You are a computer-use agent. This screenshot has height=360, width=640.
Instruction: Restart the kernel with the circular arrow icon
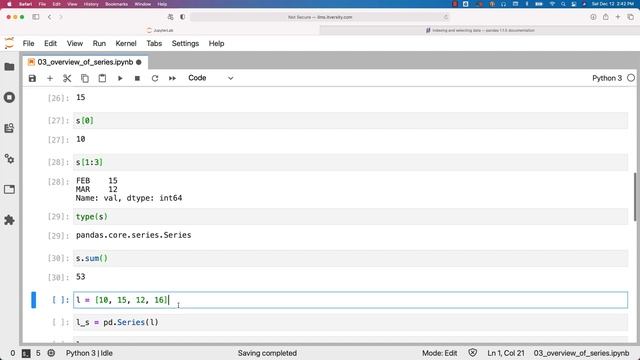(155, 78)
